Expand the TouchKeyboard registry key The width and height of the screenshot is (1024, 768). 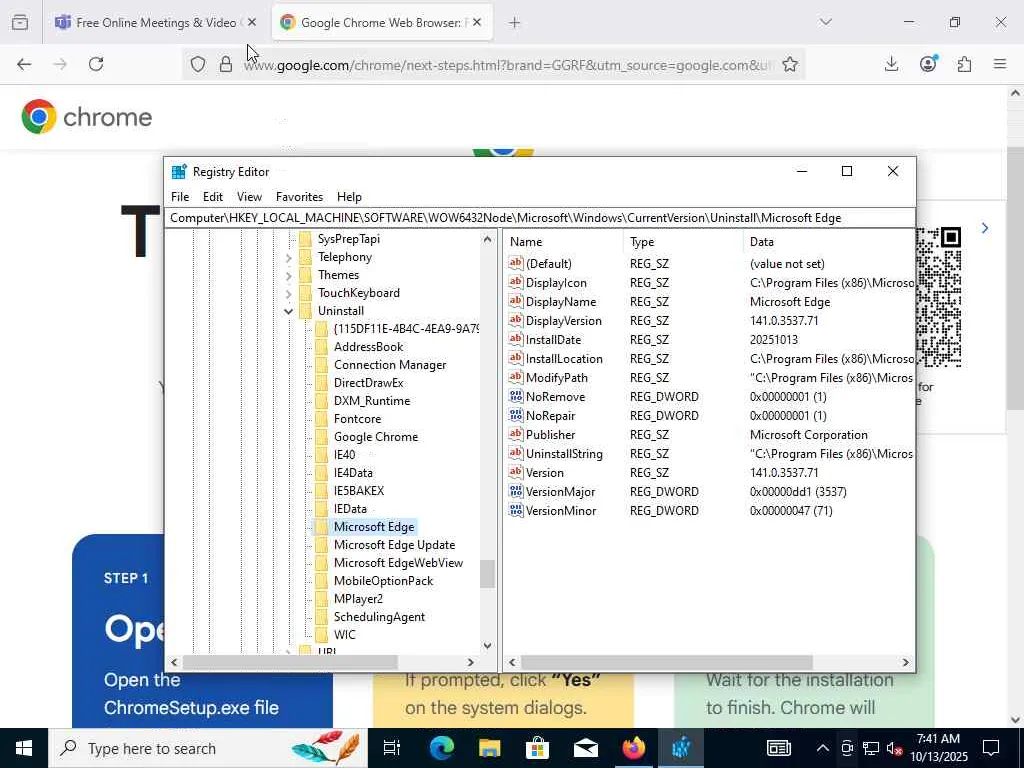288,293
